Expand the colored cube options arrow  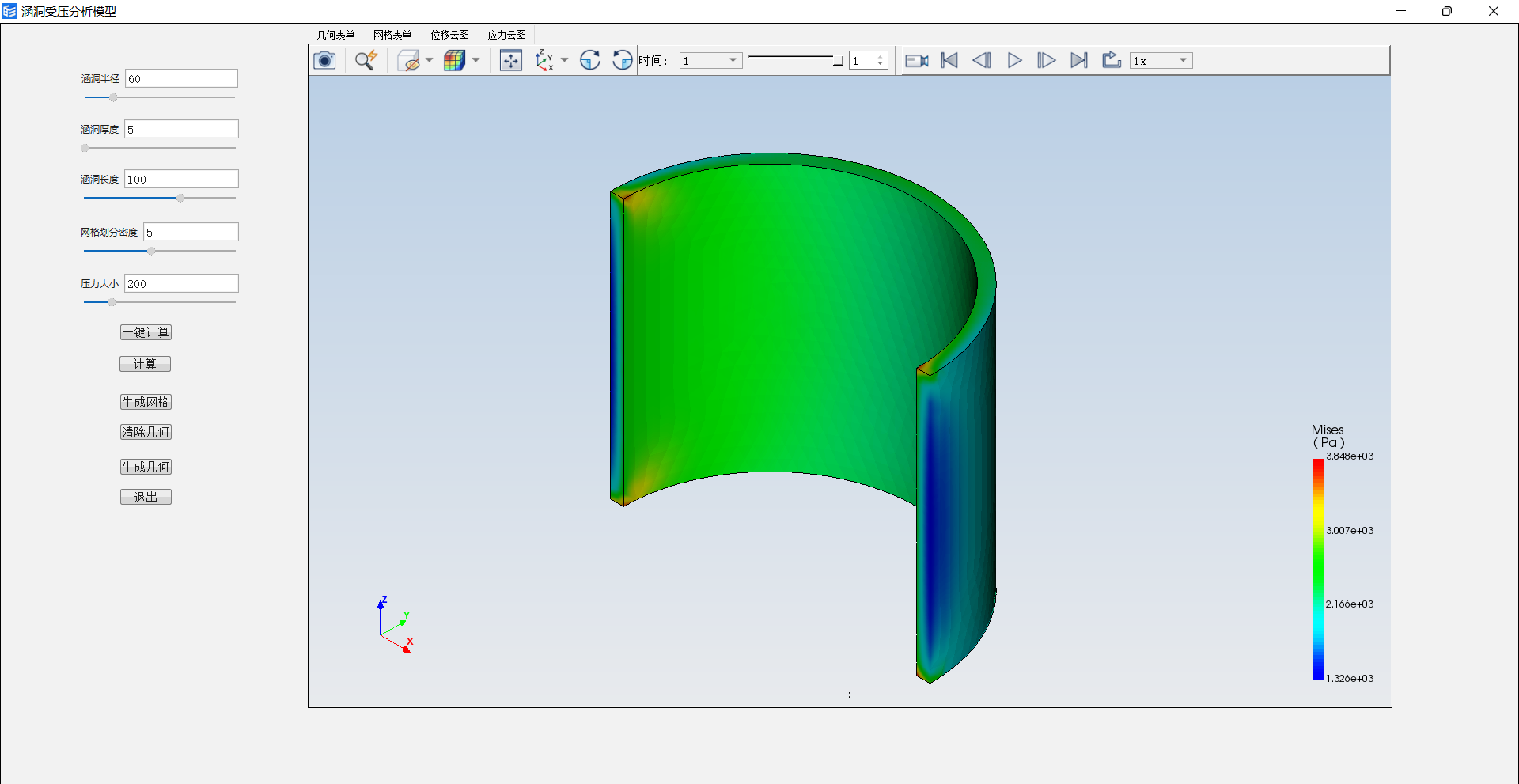point(476,60)
